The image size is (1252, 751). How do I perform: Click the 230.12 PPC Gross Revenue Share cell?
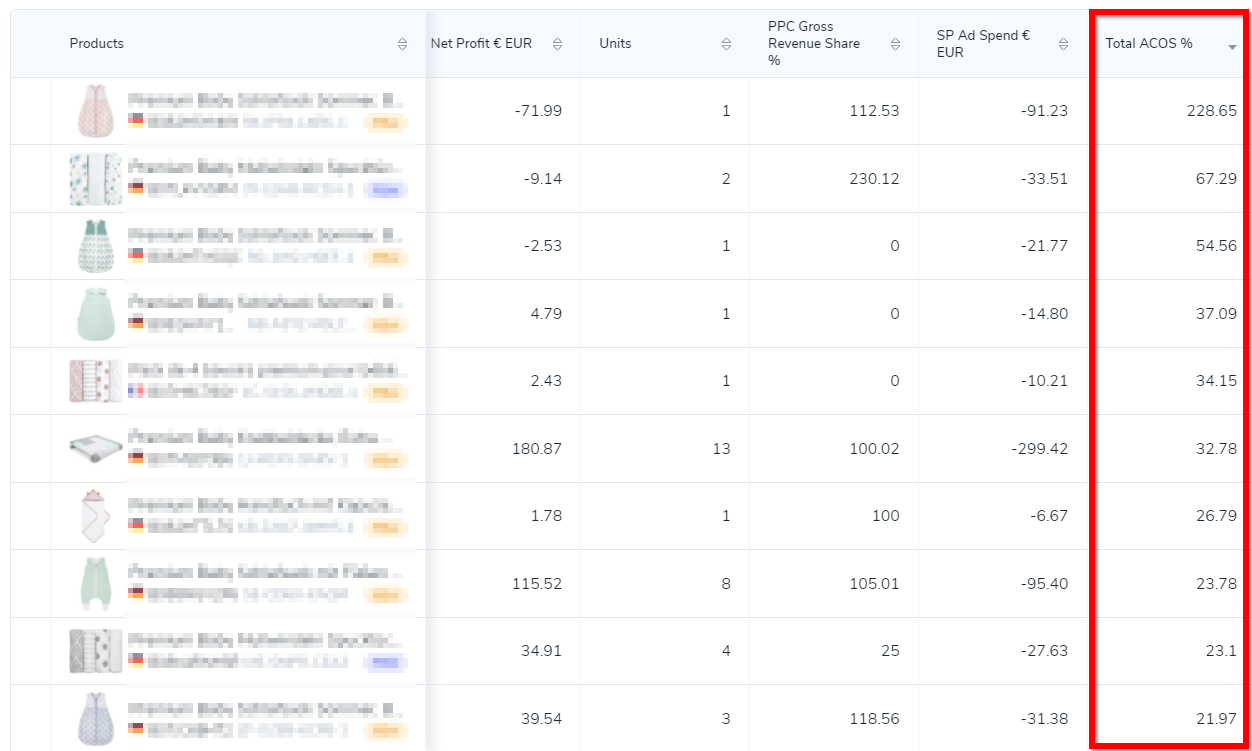pyautogui.click(x=871, y=178)
